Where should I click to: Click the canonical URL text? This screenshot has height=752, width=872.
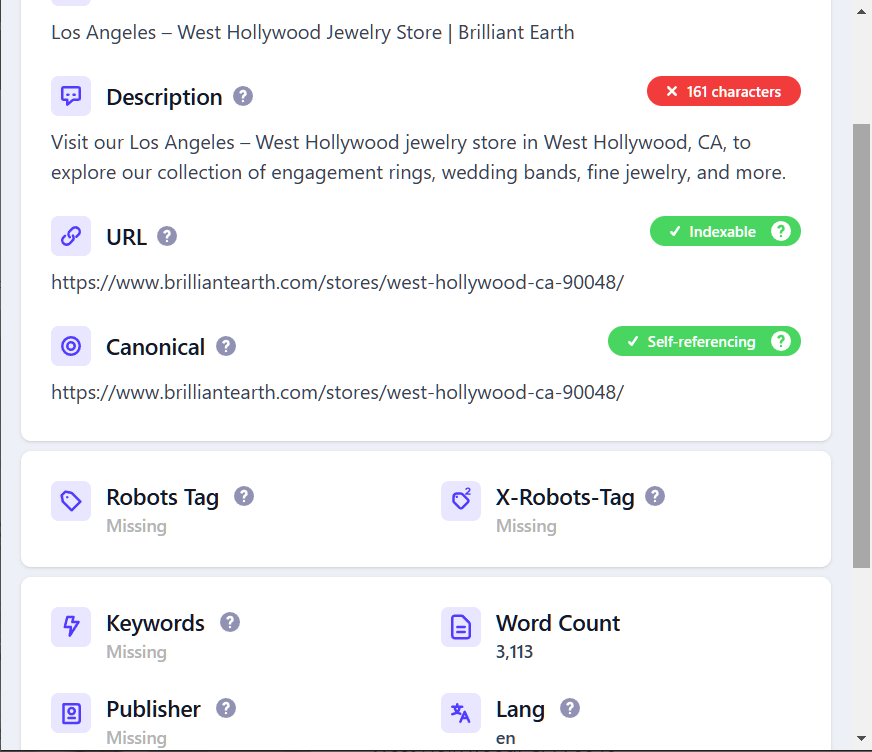tap(336, 392)
